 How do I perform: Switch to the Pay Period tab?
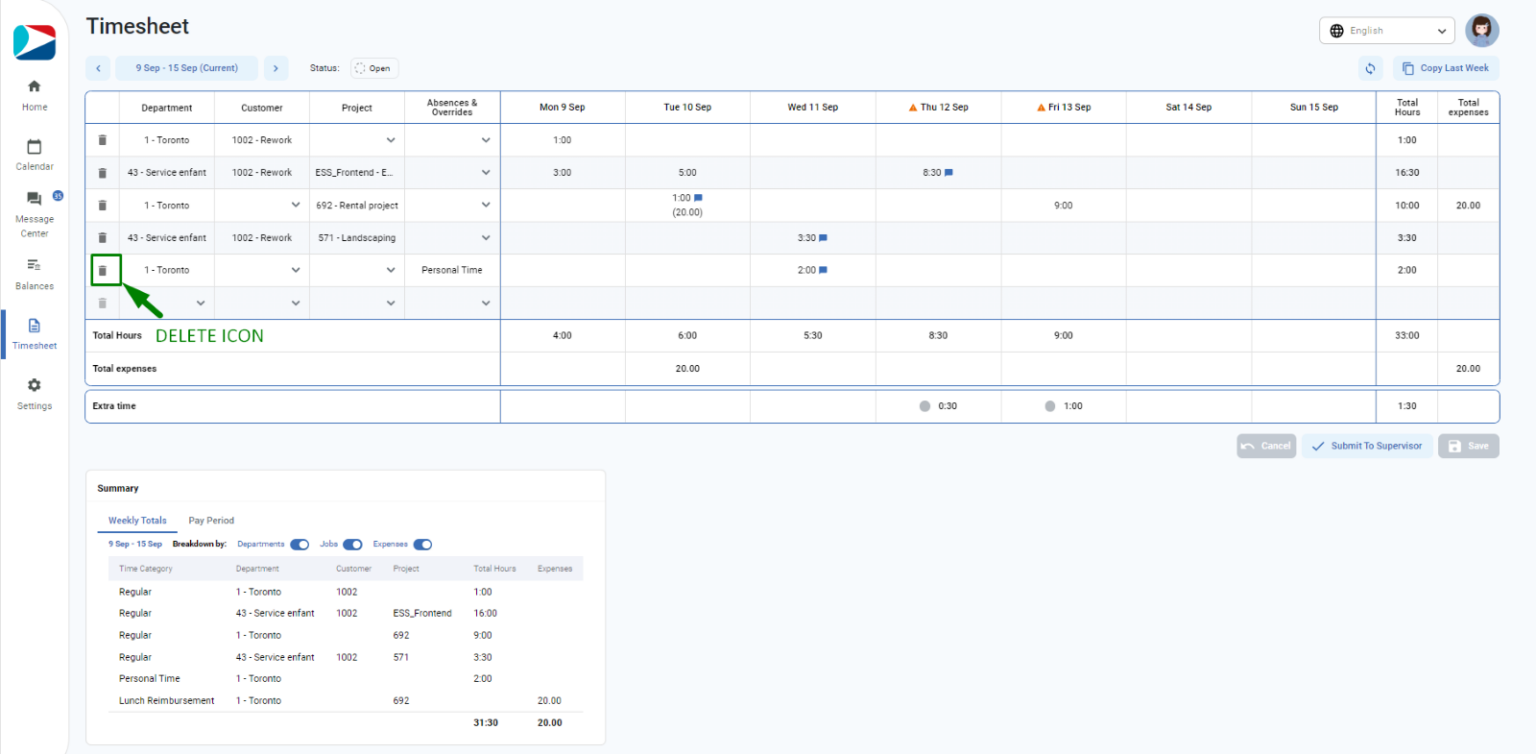pyautogui.click(x=211, y=520)
